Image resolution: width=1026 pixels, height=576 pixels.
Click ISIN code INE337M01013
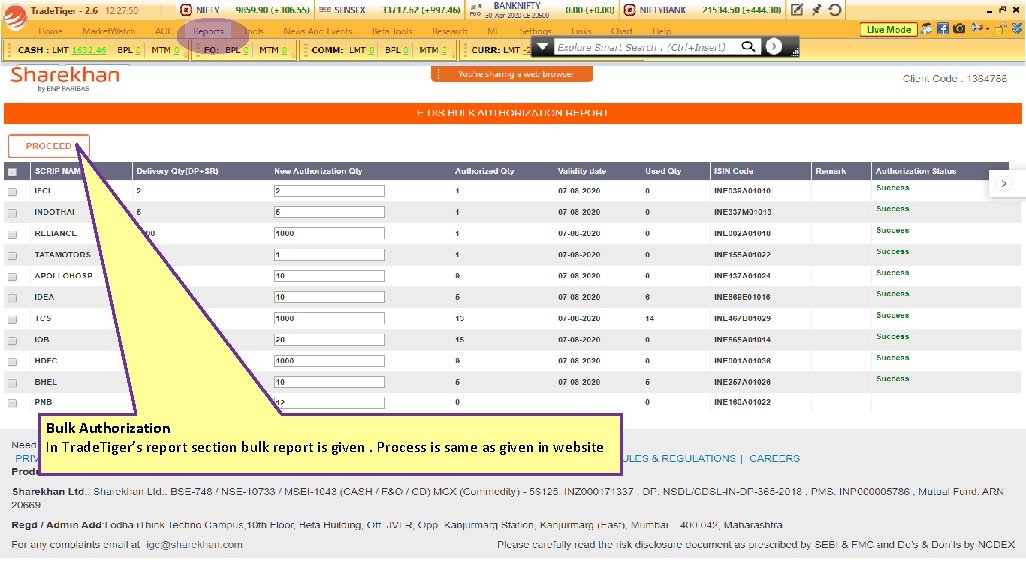[743, 212]
